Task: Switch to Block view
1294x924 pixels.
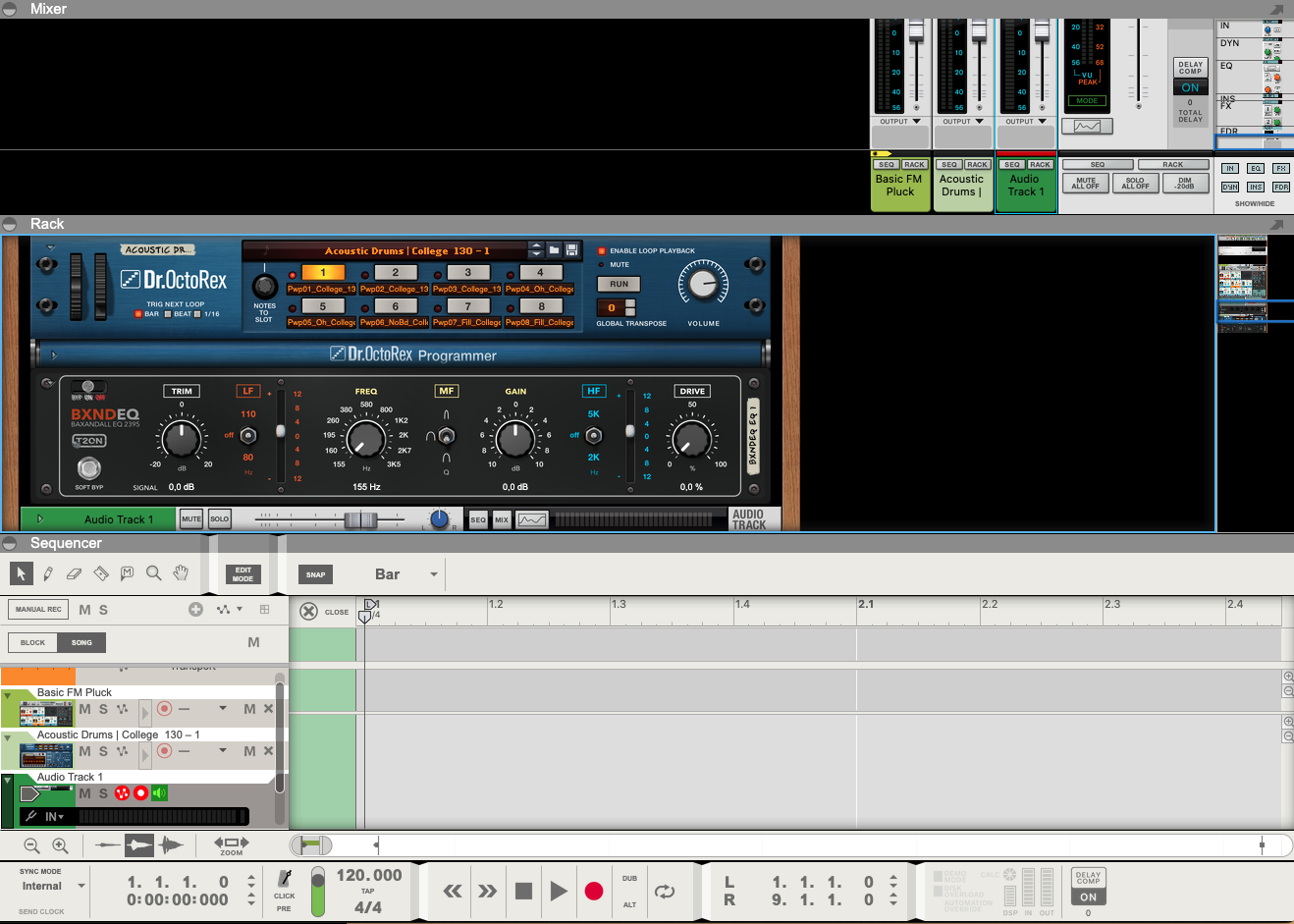Action: click(32, 642)
